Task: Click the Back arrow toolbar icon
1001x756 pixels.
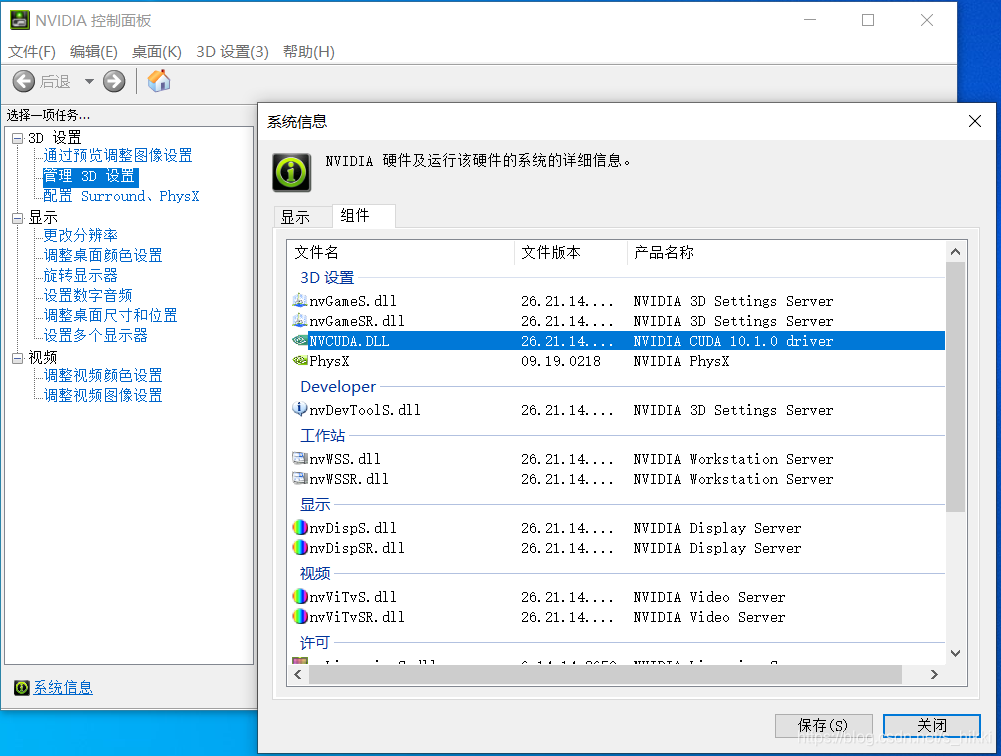Action: [24, 82]
